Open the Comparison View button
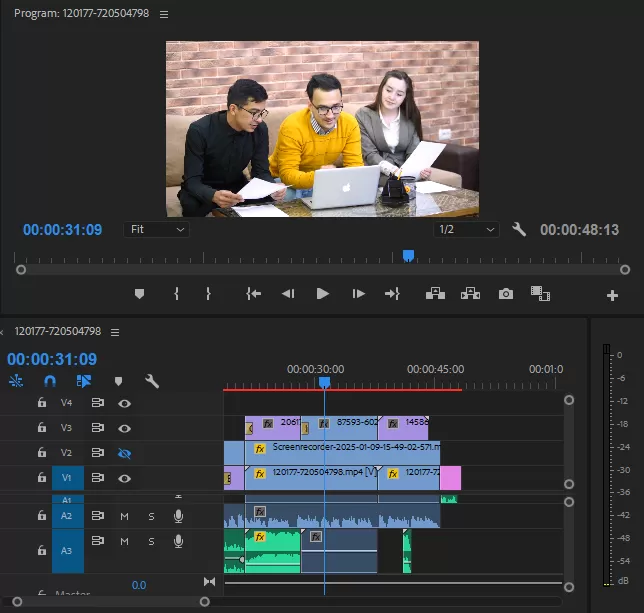The width and height of the screenshot is (644, 613). tap(540, 294)
